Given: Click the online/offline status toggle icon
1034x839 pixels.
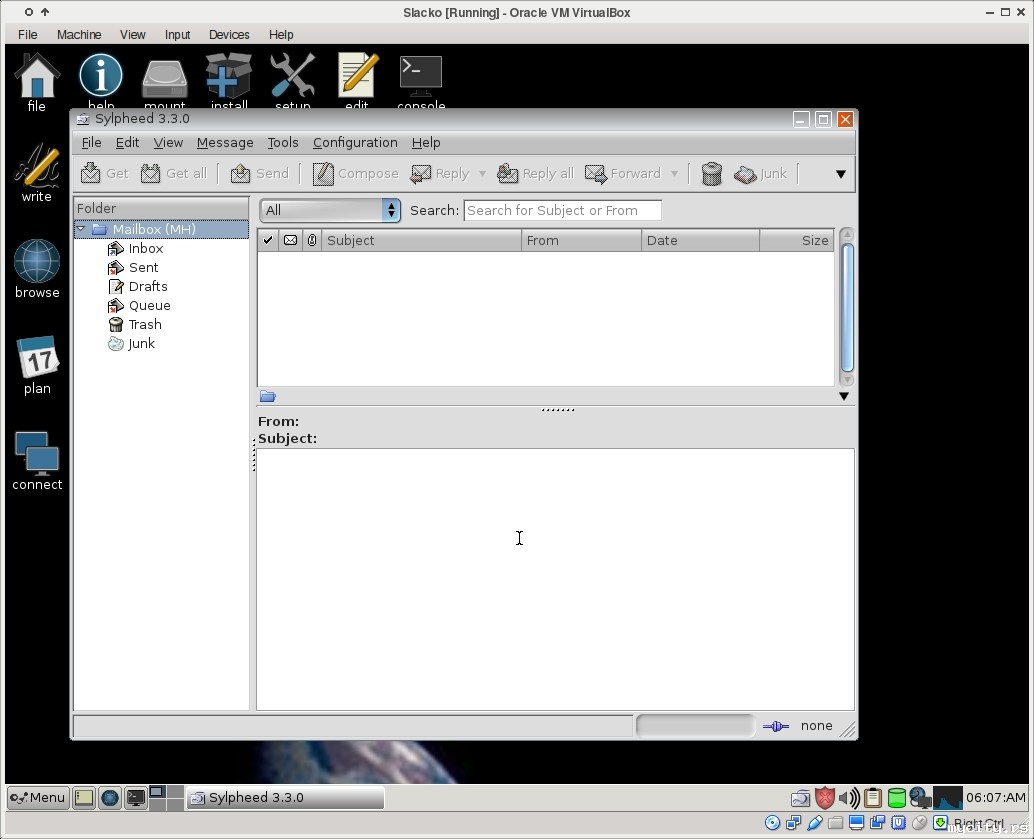Looking at the screenshot, I should coord(775,726).
